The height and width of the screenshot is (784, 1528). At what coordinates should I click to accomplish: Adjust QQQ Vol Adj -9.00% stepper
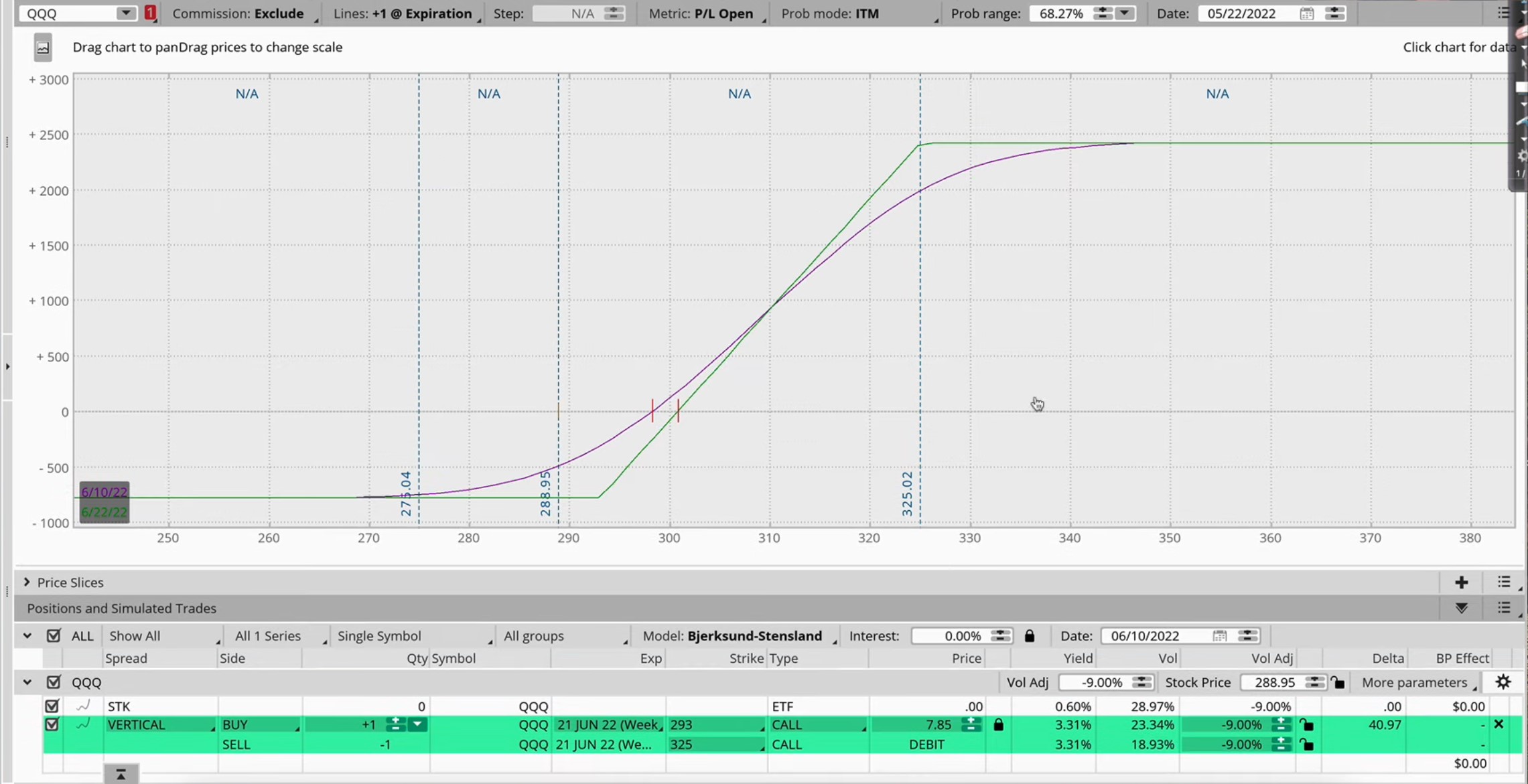tap(1141, 682)
